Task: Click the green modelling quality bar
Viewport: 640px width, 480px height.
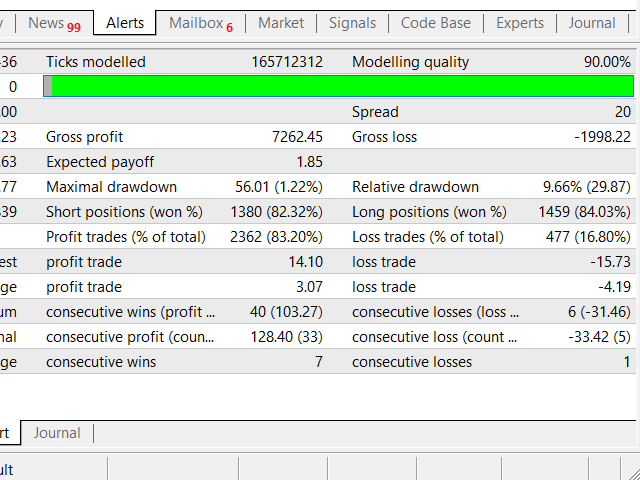Action: (x=342, y=87)
